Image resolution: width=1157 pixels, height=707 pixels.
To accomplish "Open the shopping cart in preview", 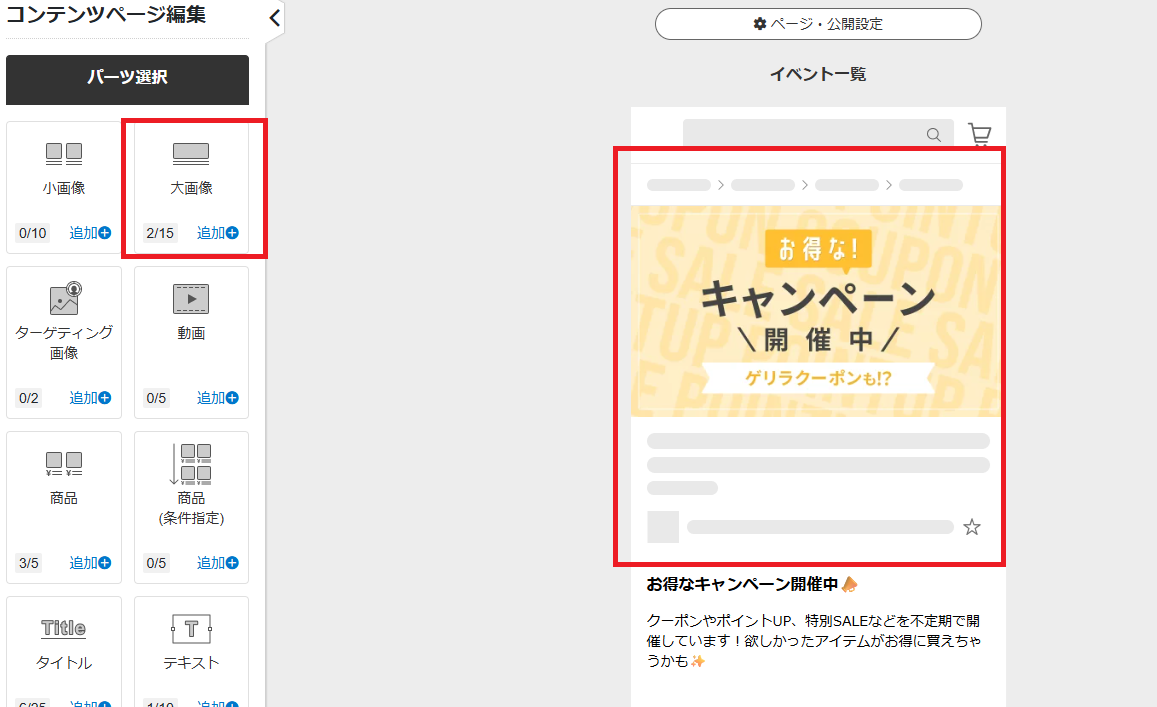I will (x=979, y=136).
